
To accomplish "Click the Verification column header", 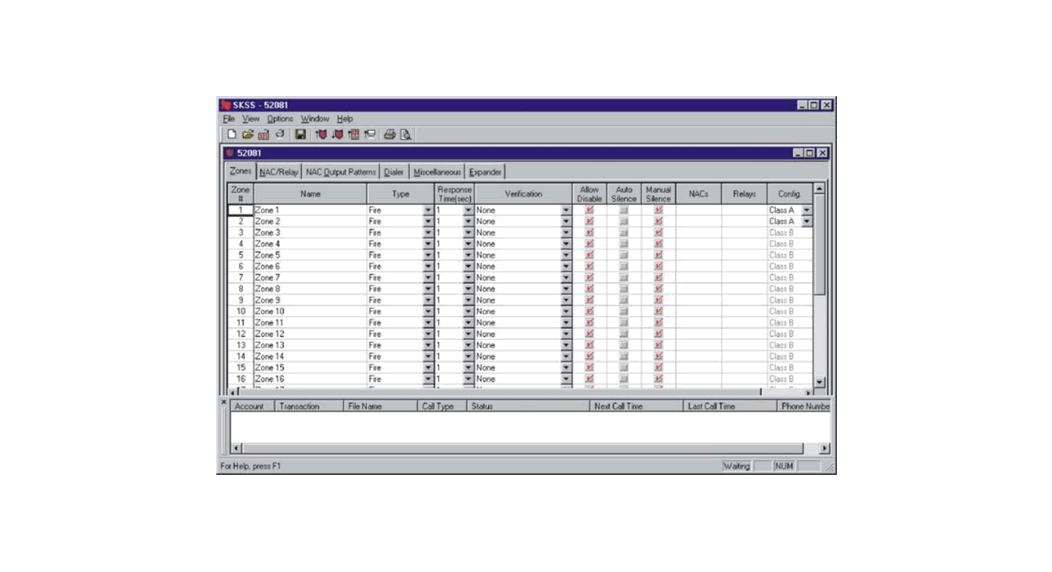I will [x=523, y=194].
